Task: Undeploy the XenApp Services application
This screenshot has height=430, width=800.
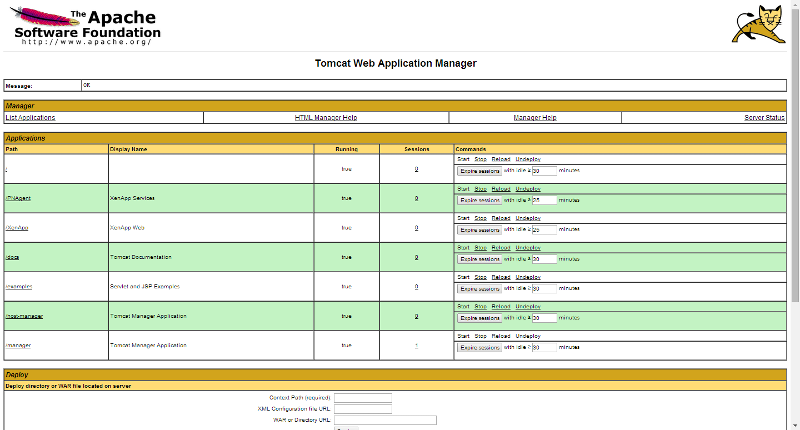Action: click(528, 189)
